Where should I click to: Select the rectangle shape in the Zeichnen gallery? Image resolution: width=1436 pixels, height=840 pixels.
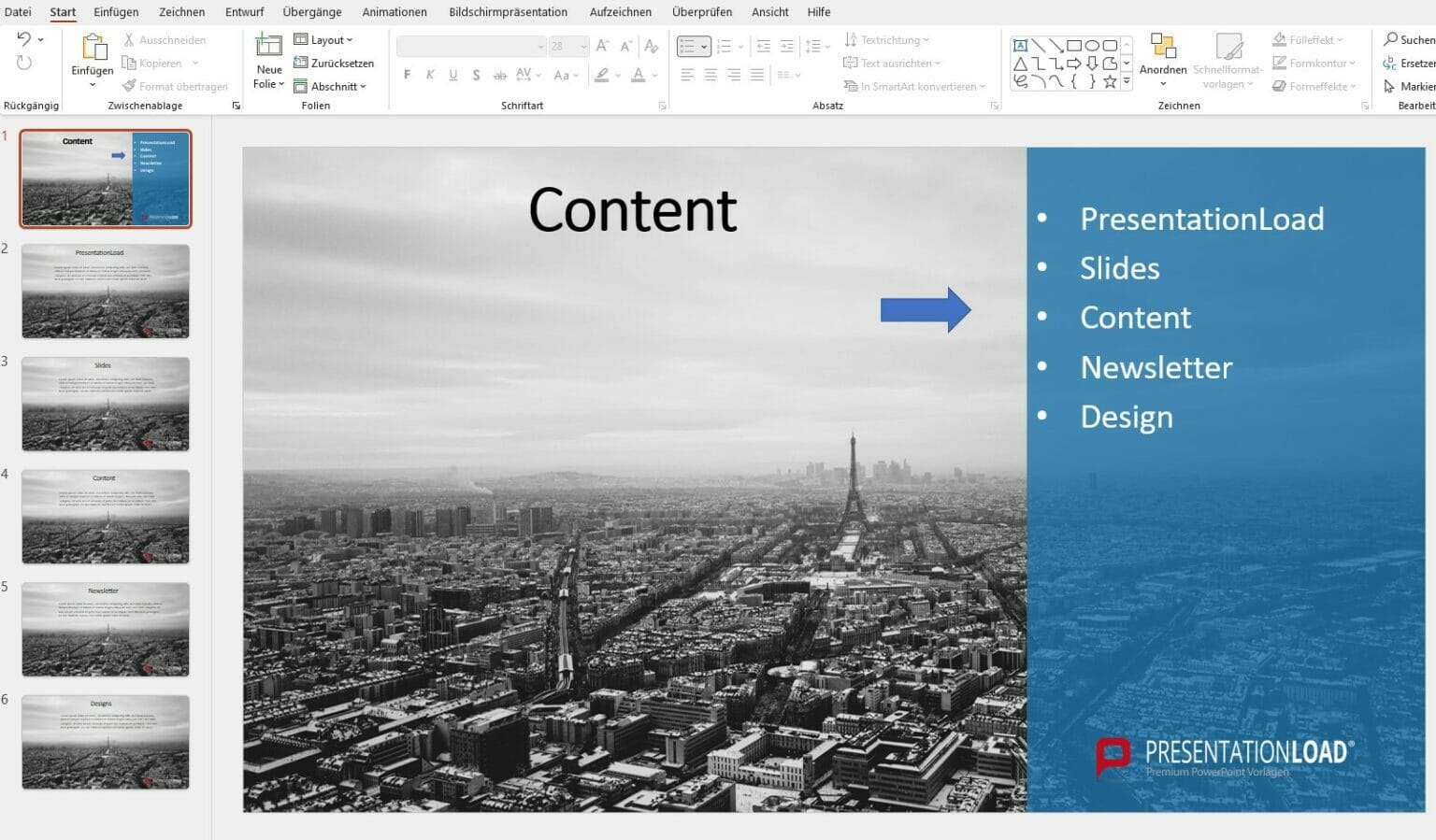click(x=1073, y=45)
